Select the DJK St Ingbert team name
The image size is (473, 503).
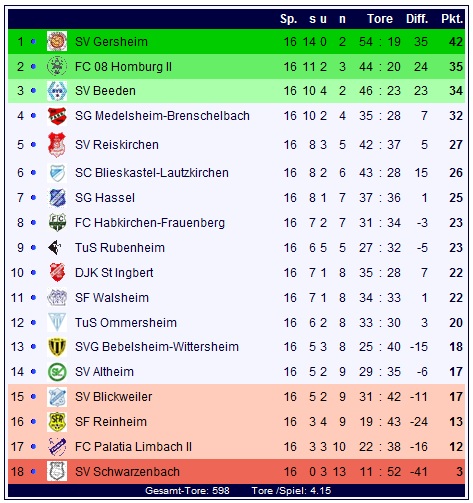coord(114,273)
